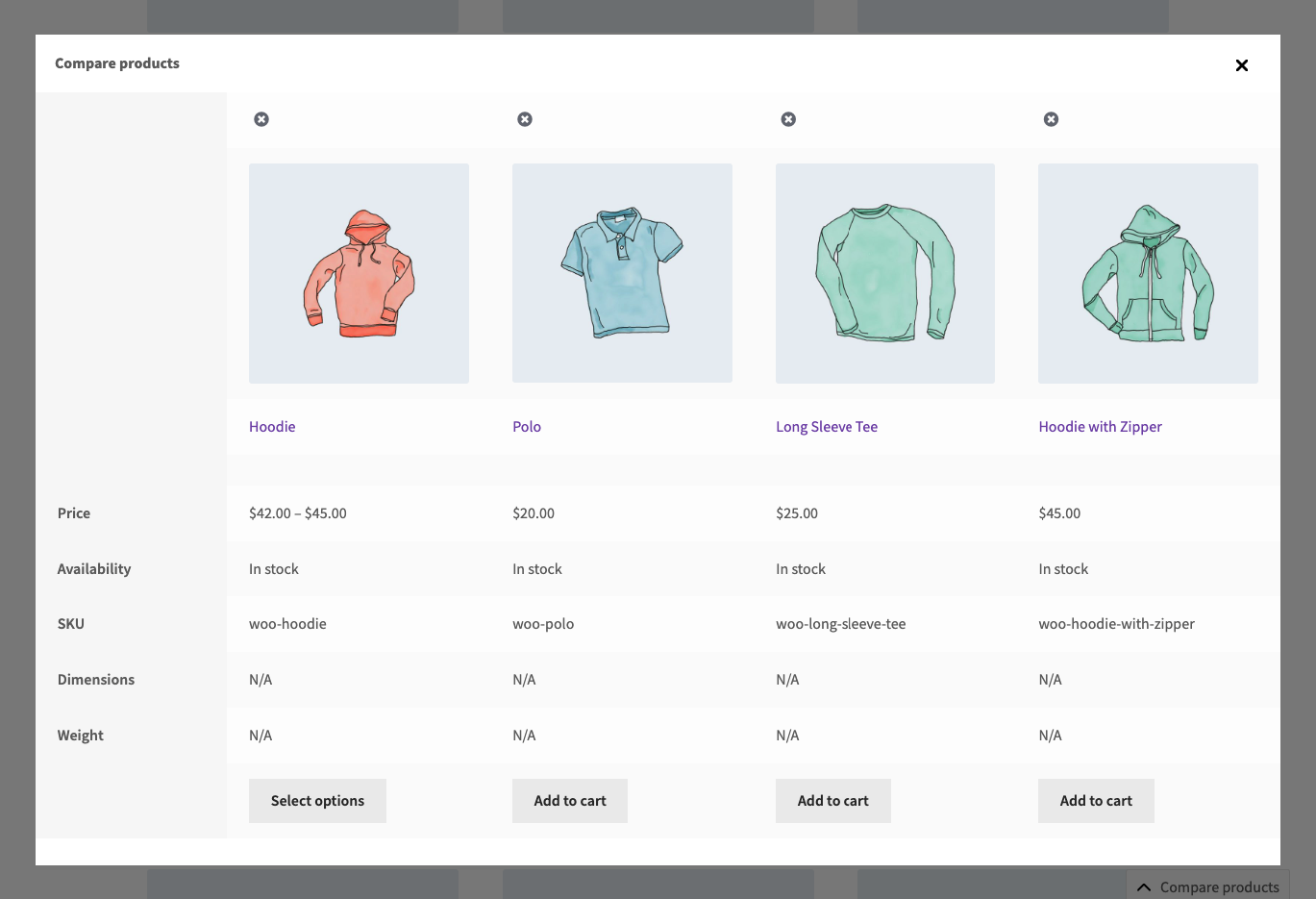
Task: Open the Polo product link
Action: click(x=527, y=427)
